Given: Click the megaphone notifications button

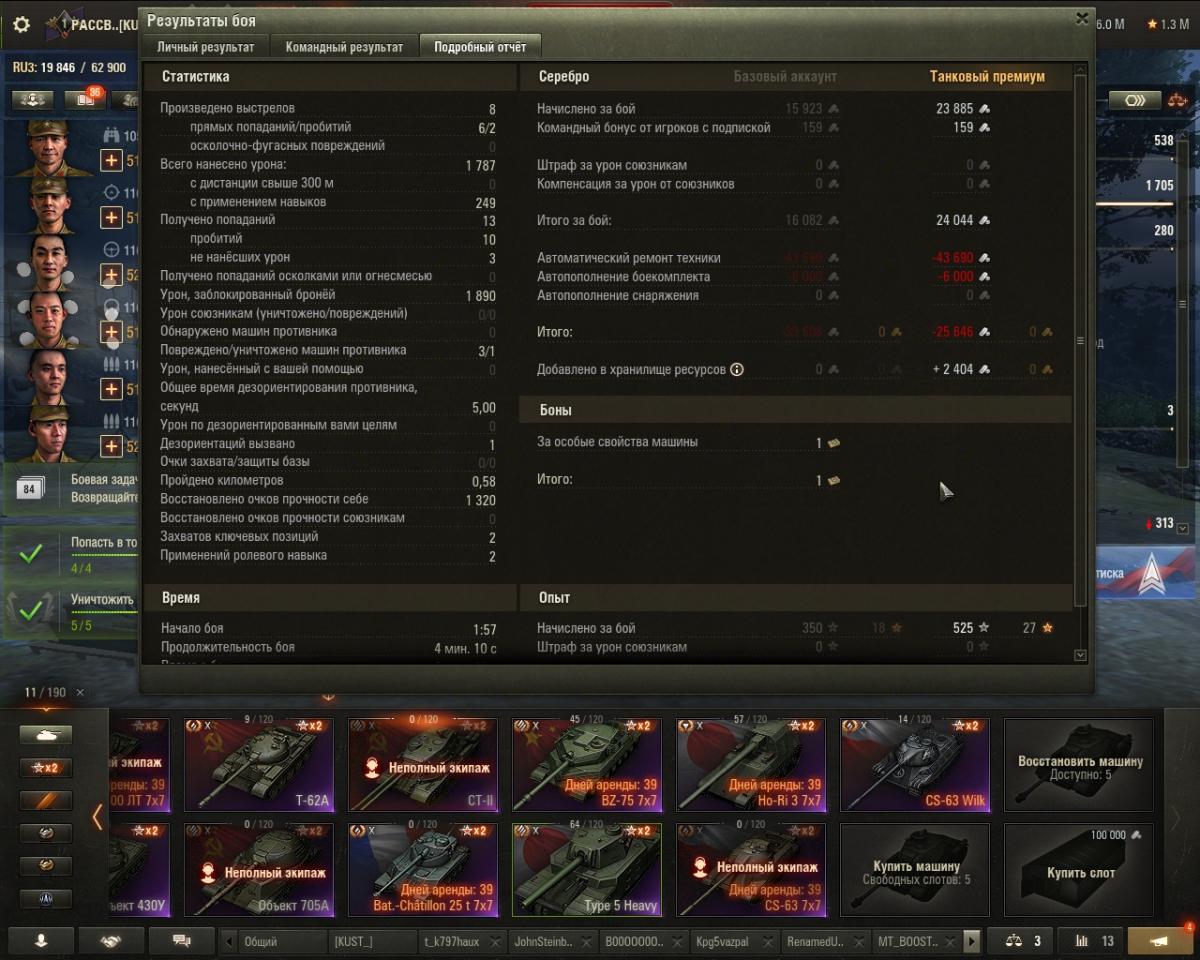Looking at the screenshot, I should point(1160,941).
